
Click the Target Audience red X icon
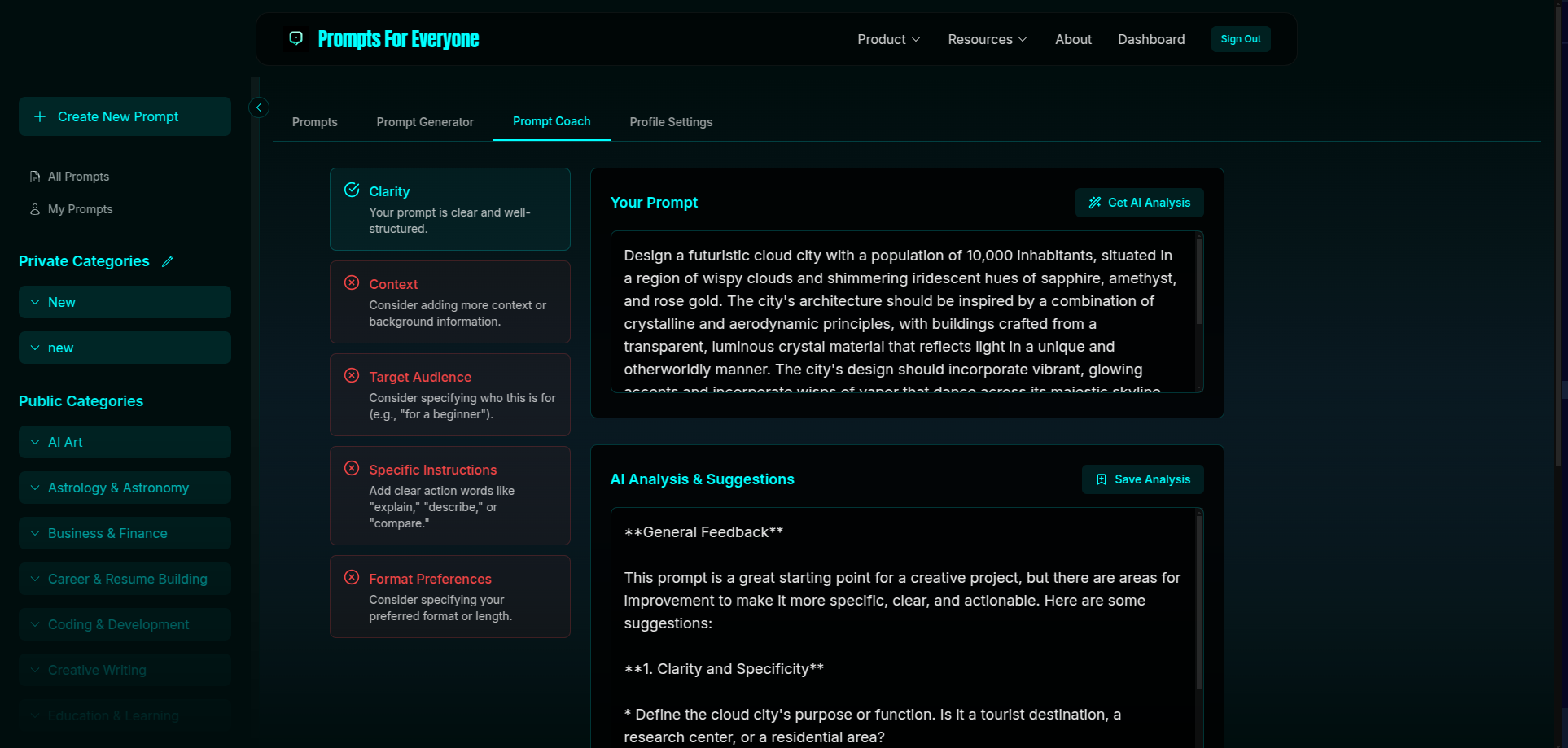[352, 375]
